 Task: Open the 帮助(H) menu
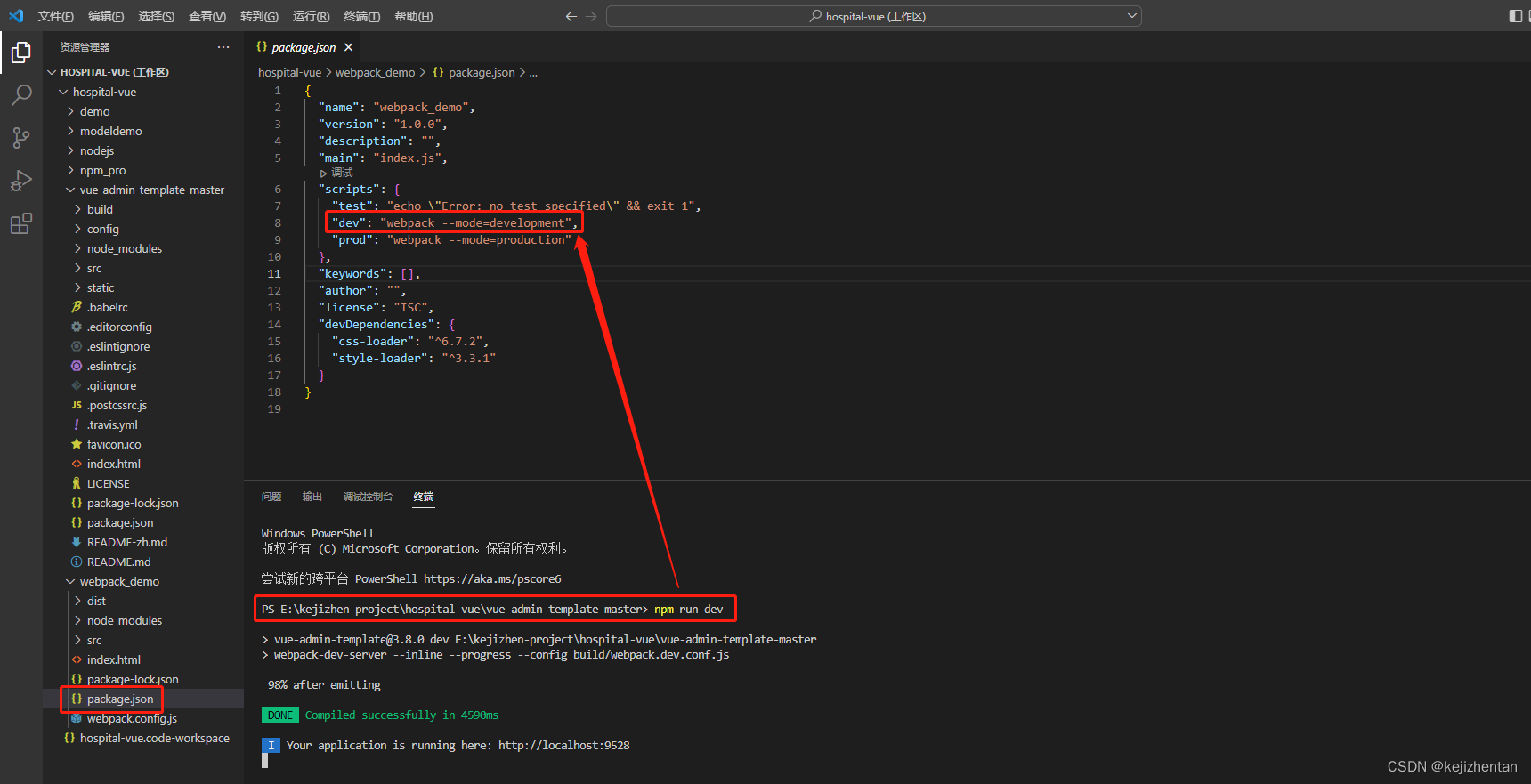[x=413, y=16]
